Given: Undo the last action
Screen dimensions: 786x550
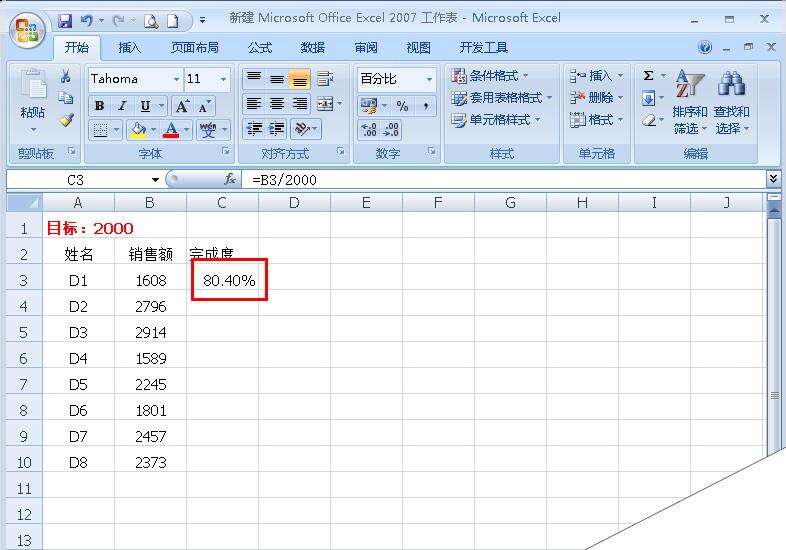Looking at the screenshot, I should click(x=86, y=21).
